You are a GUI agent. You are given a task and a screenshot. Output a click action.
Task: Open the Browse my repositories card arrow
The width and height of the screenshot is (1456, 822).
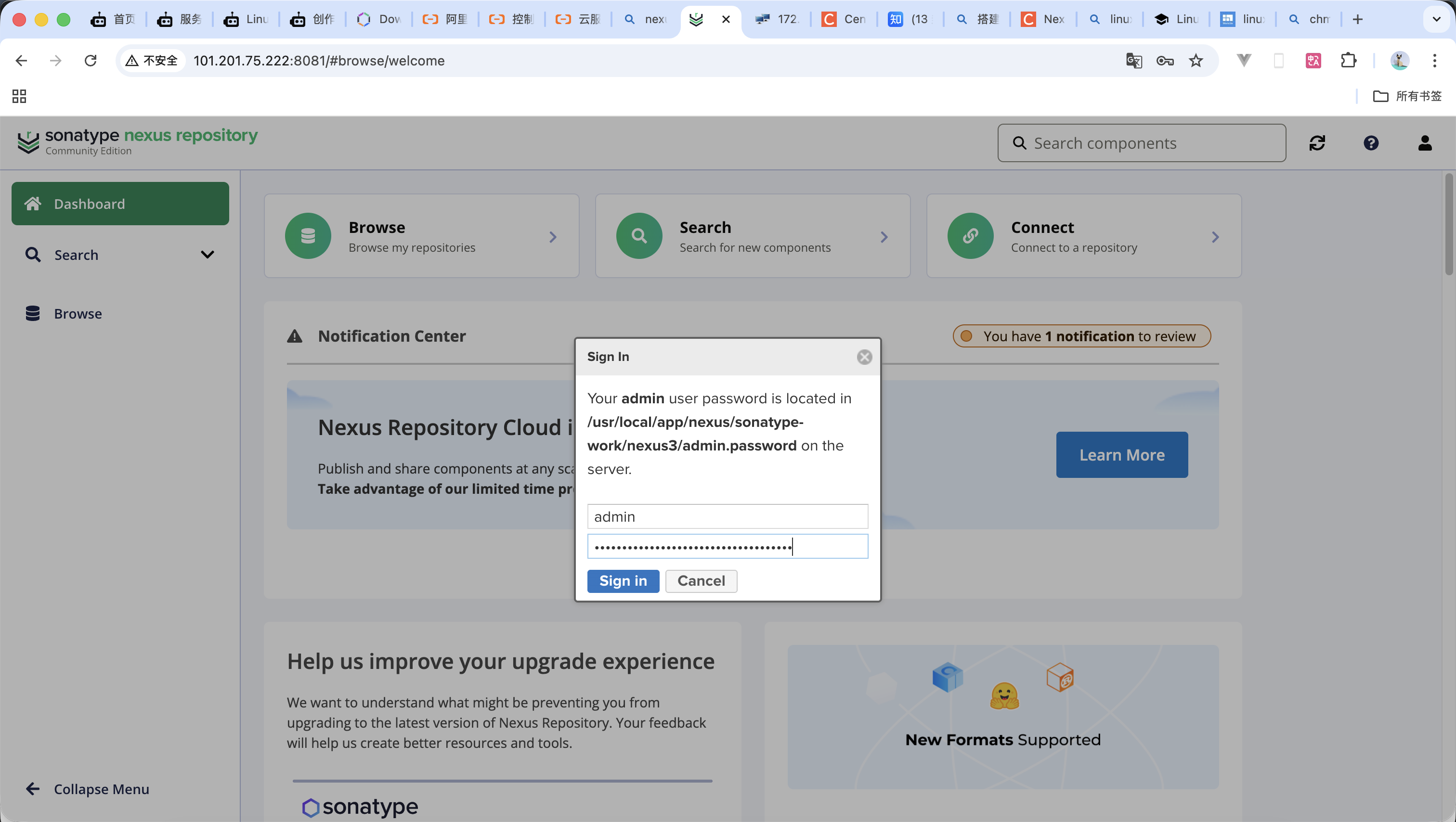[553, 237]
